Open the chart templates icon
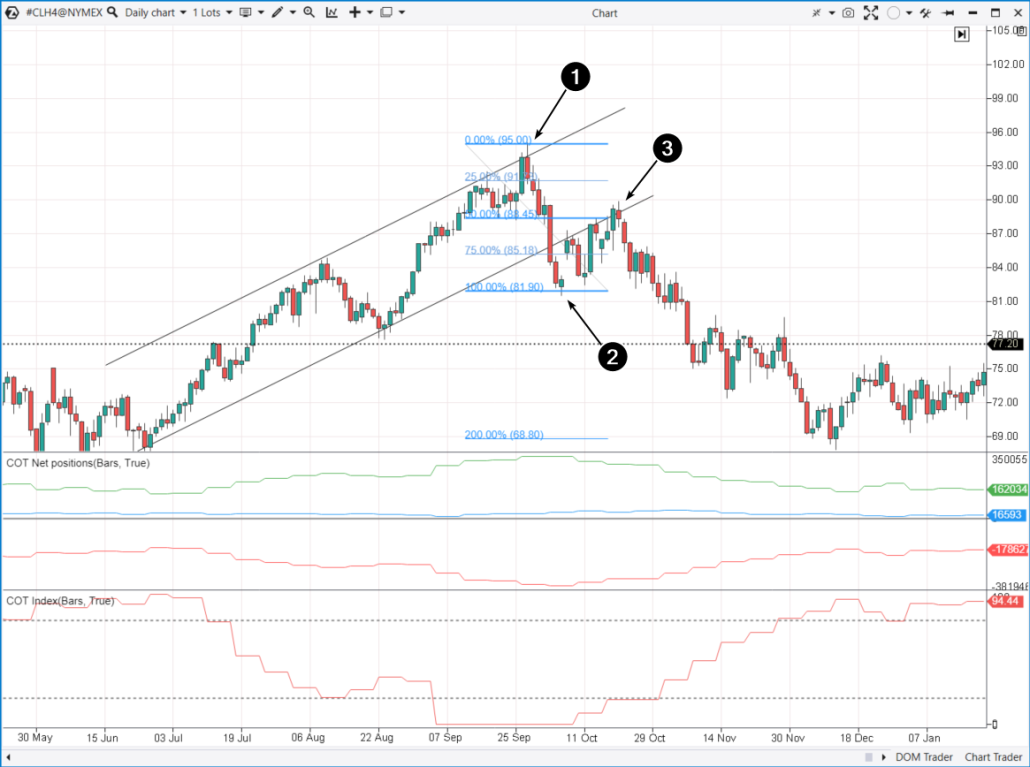Viewport: 1030px width, 767px height. (245, 12)
